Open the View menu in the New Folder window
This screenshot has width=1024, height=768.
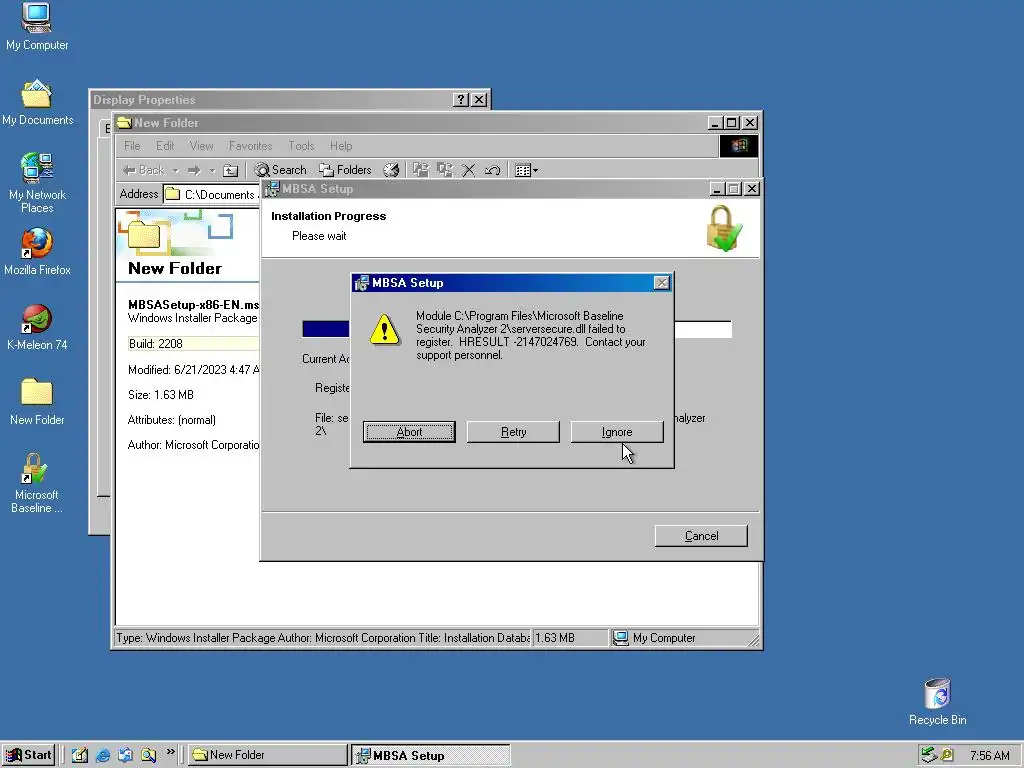(x=201, y=146)
